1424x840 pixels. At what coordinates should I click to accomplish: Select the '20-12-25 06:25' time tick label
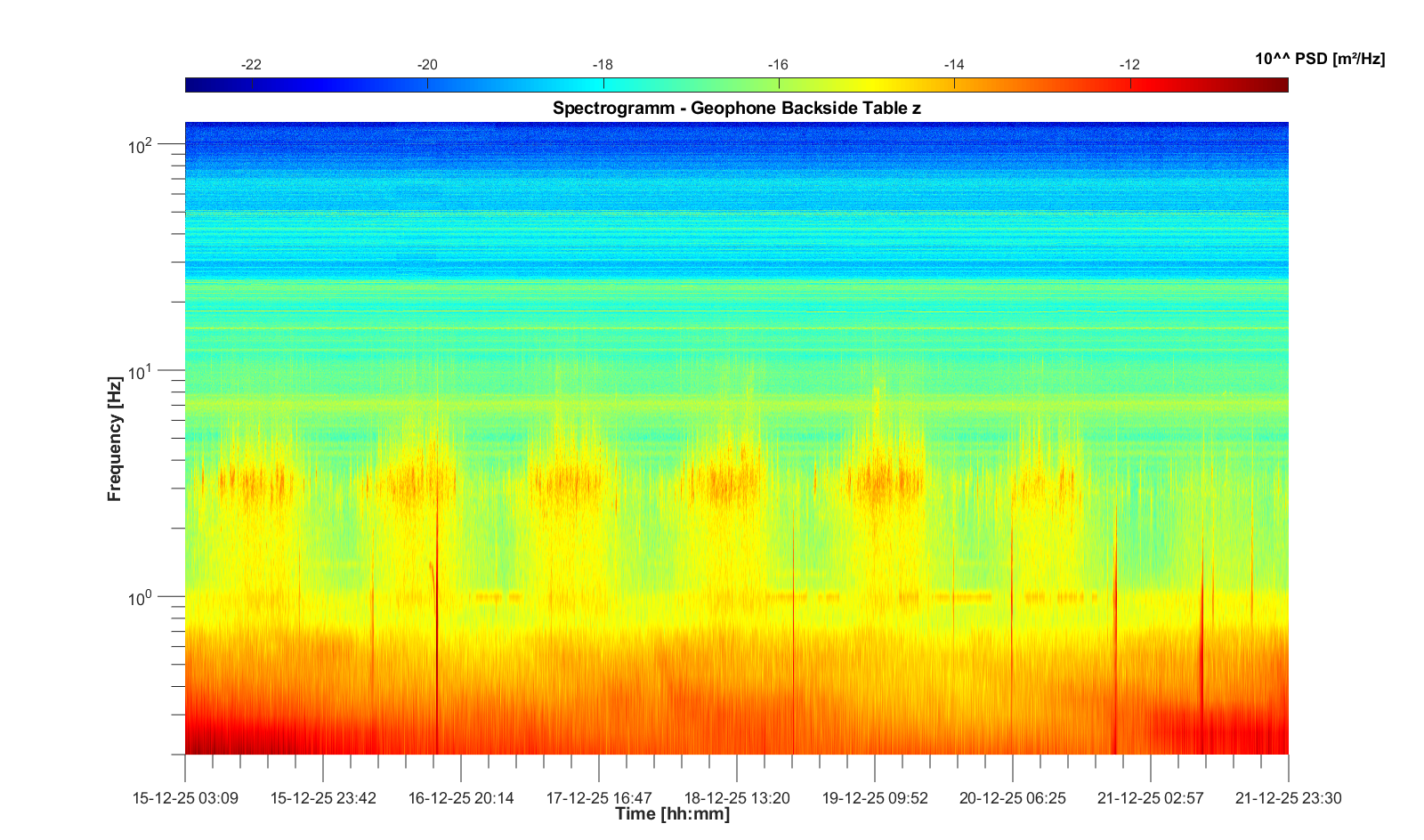point(1013,798)
